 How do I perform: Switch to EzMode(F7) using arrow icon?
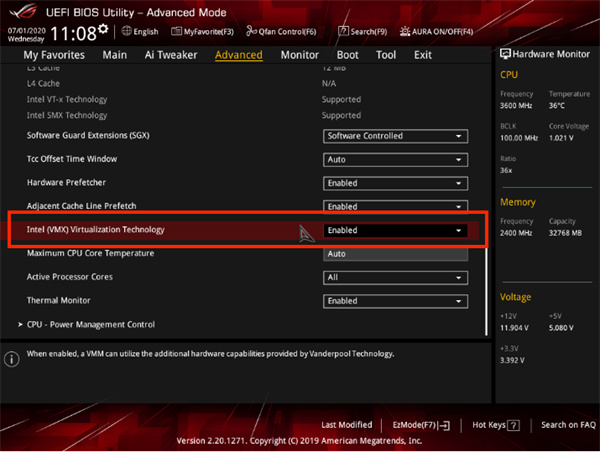coord(445,425)
